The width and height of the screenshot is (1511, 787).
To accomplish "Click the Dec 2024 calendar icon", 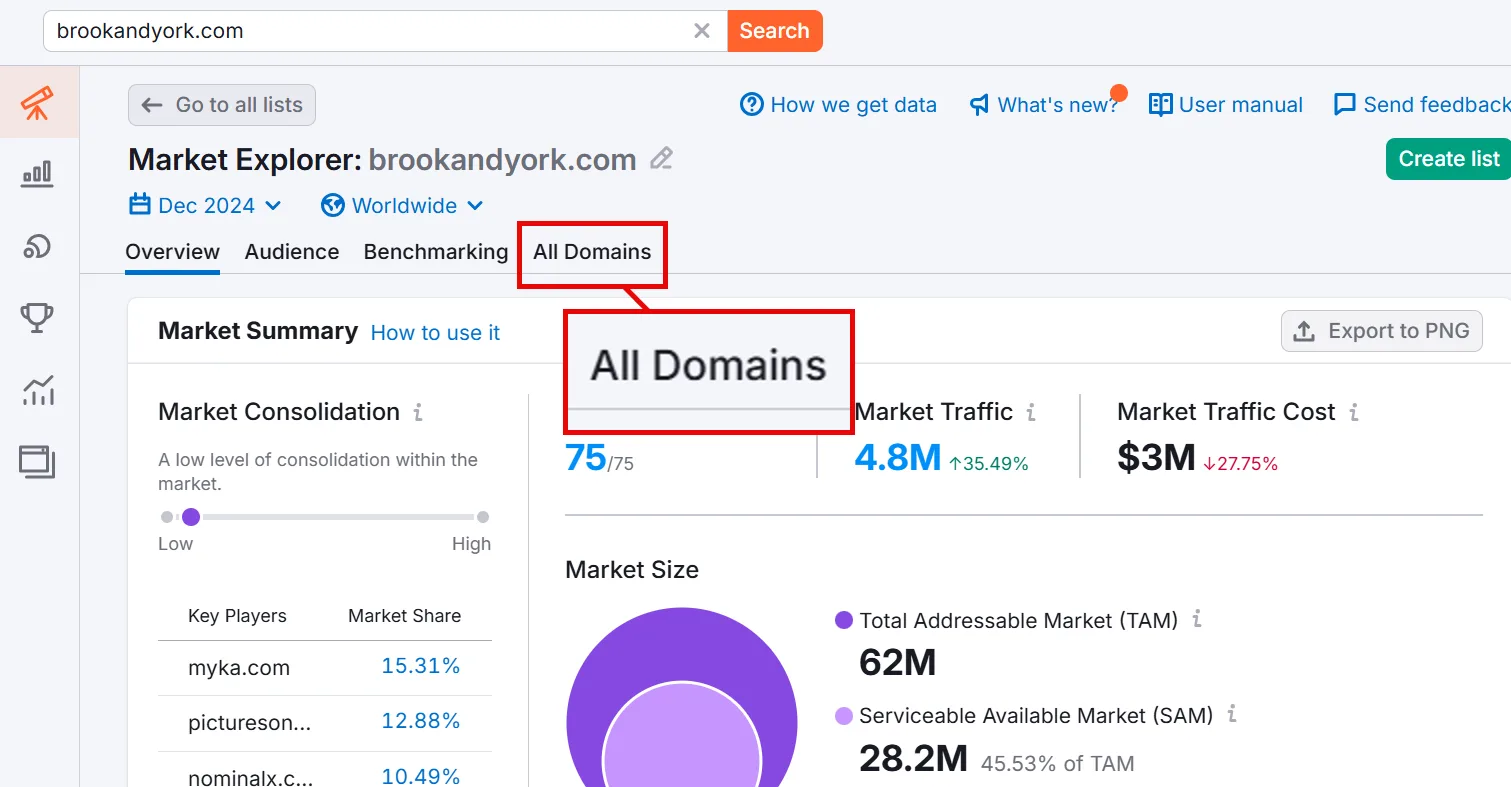I will (x=140, y=205).
